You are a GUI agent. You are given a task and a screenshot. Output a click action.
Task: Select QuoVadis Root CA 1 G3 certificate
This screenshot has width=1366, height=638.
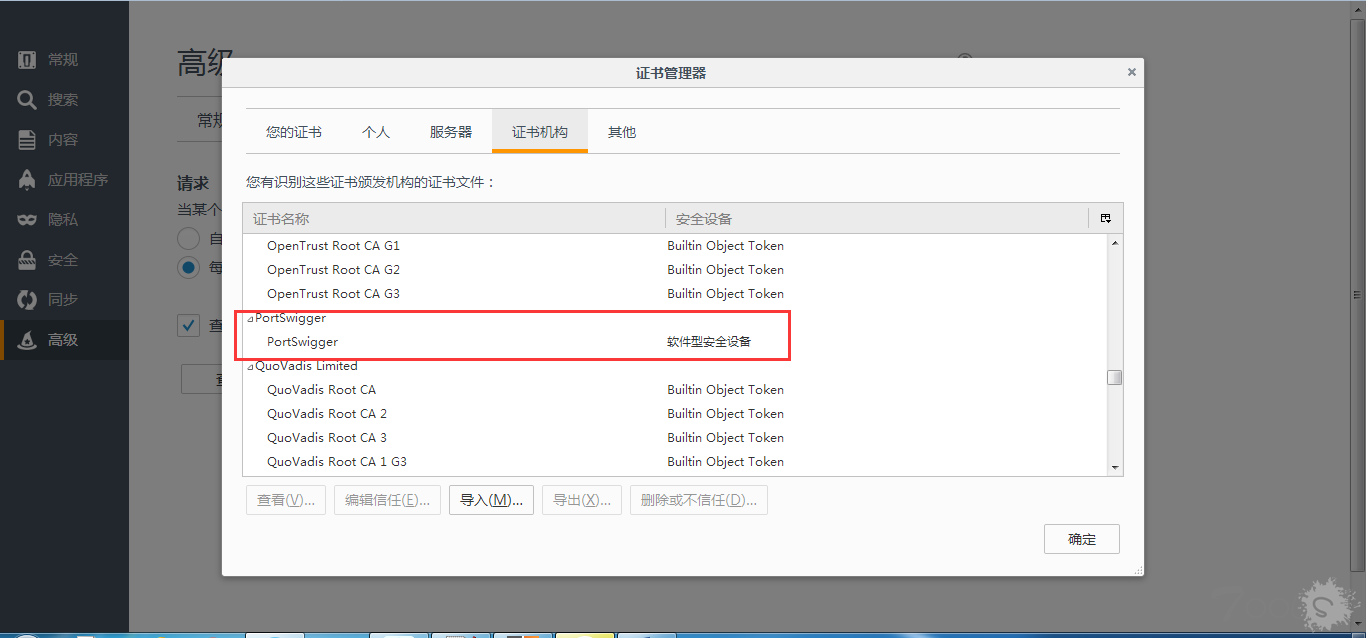coord(674,462)
